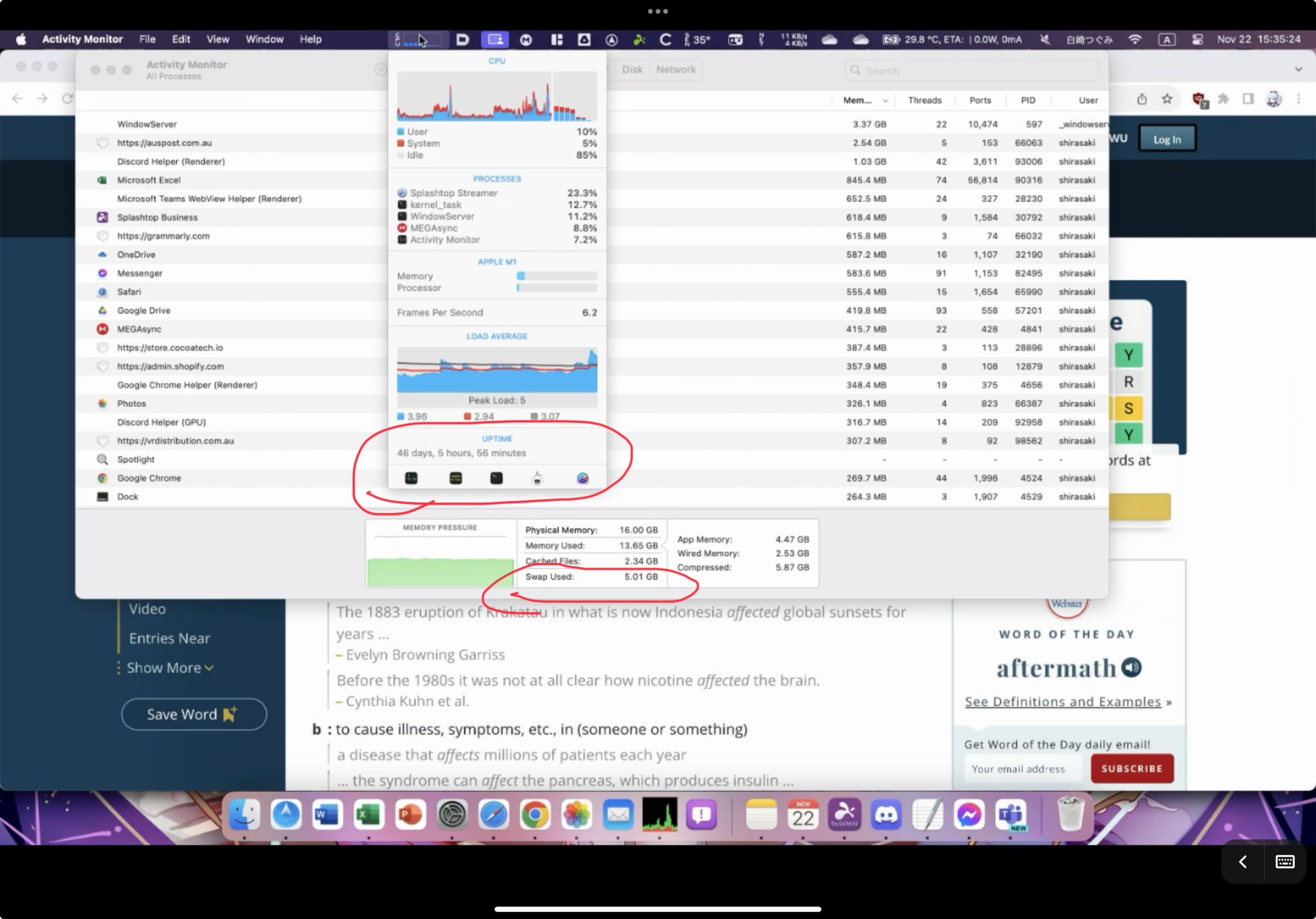This screenshot has width=1316, height=919.
Task: Open the View menu in menu bar
Action: coord(217,39)
